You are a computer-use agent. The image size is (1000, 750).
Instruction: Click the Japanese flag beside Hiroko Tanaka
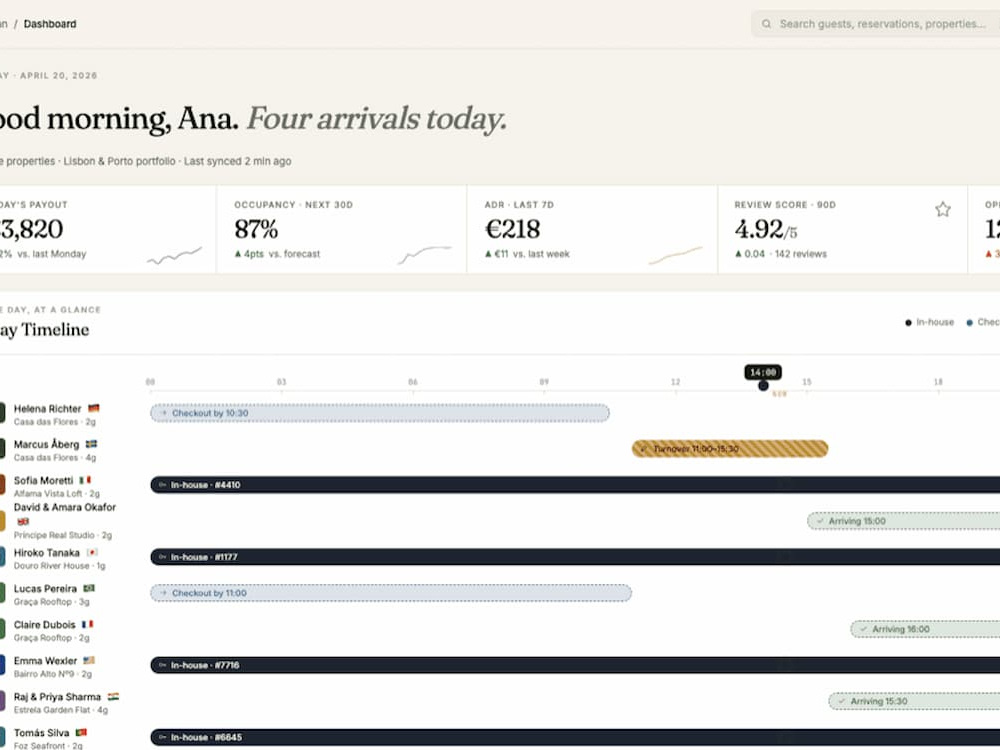coord(92,552)
